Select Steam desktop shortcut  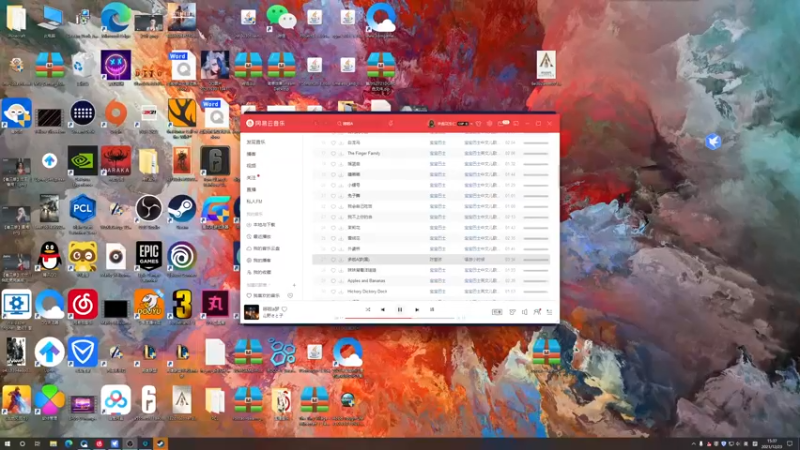point(182,211)
